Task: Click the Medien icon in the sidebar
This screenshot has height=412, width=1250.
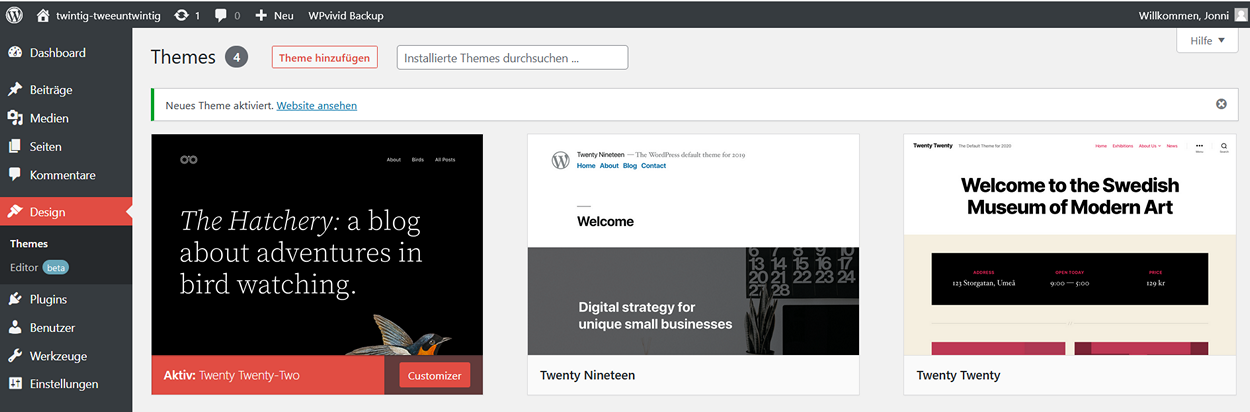Action: 15,118
